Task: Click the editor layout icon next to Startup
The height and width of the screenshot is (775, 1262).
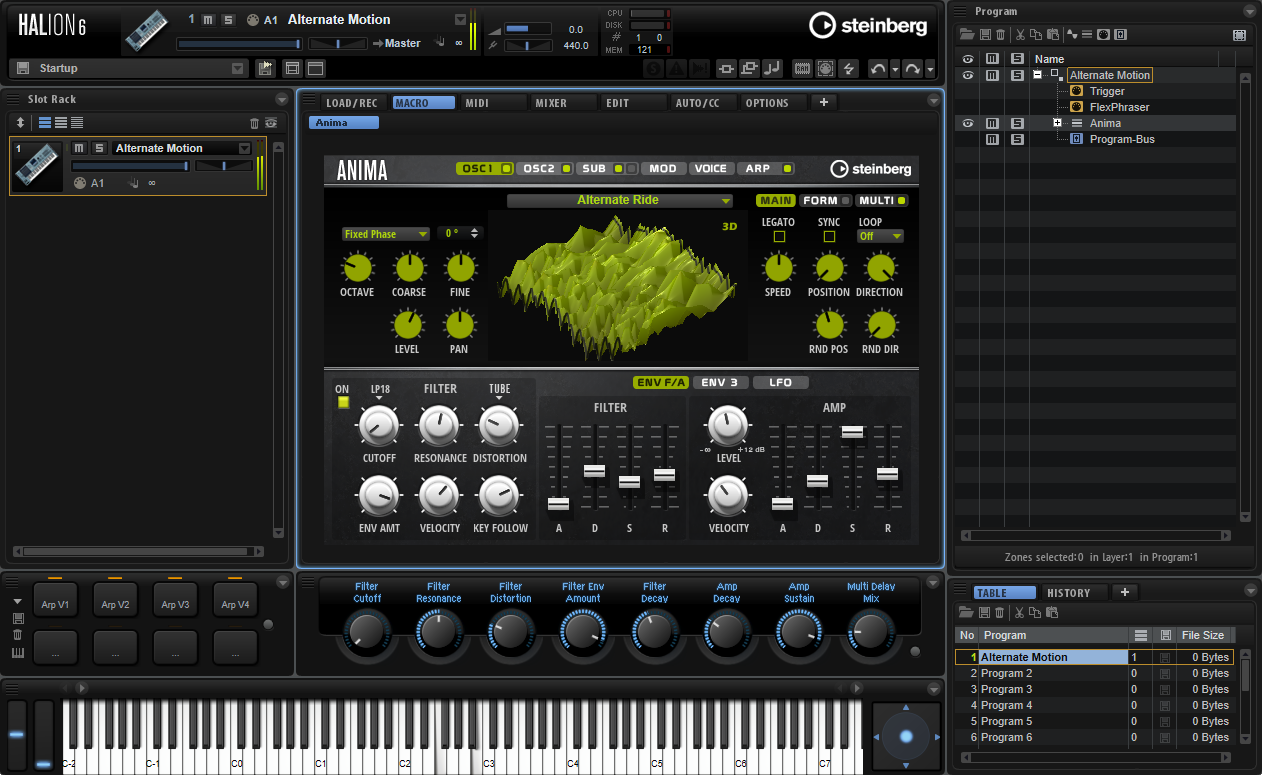Action: click(x=292, y=68)
